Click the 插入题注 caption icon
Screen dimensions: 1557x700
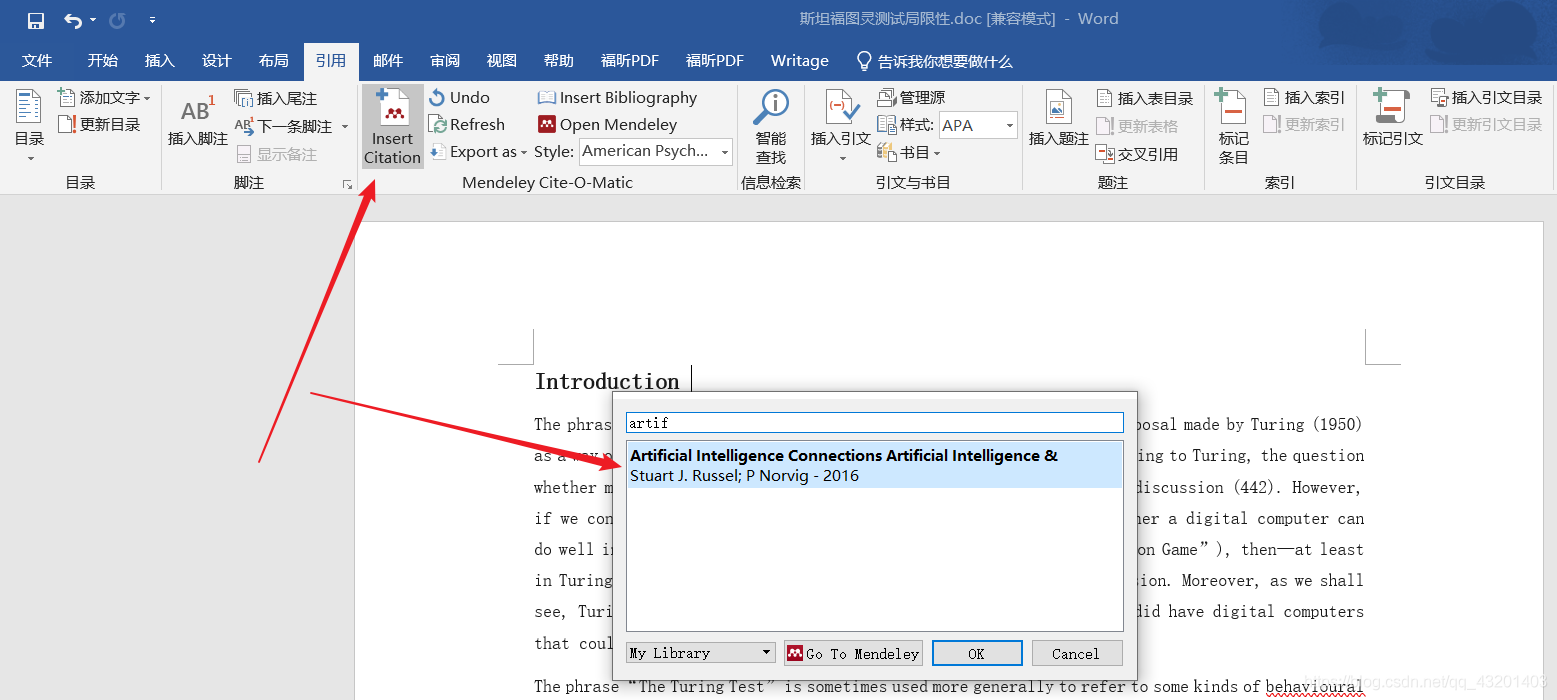[x=1058, y=120]
